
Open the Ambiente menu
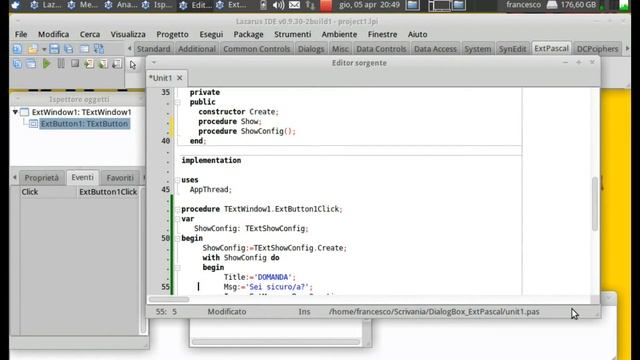point(339,34)
